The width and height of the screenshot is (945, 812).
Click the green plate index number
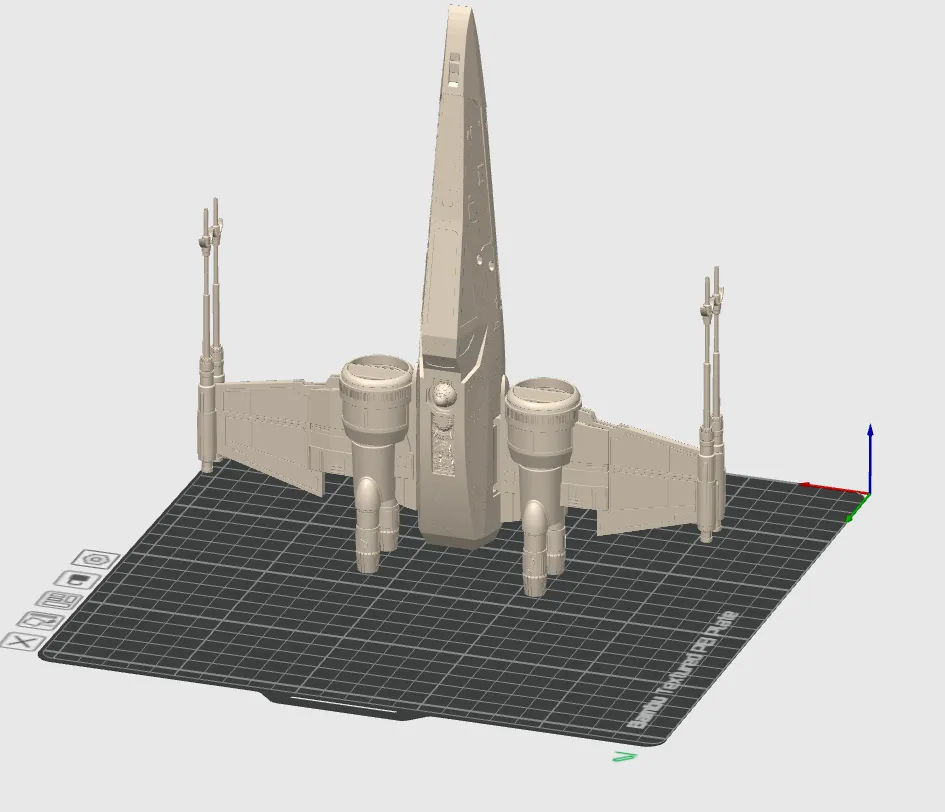pos(624,756)
